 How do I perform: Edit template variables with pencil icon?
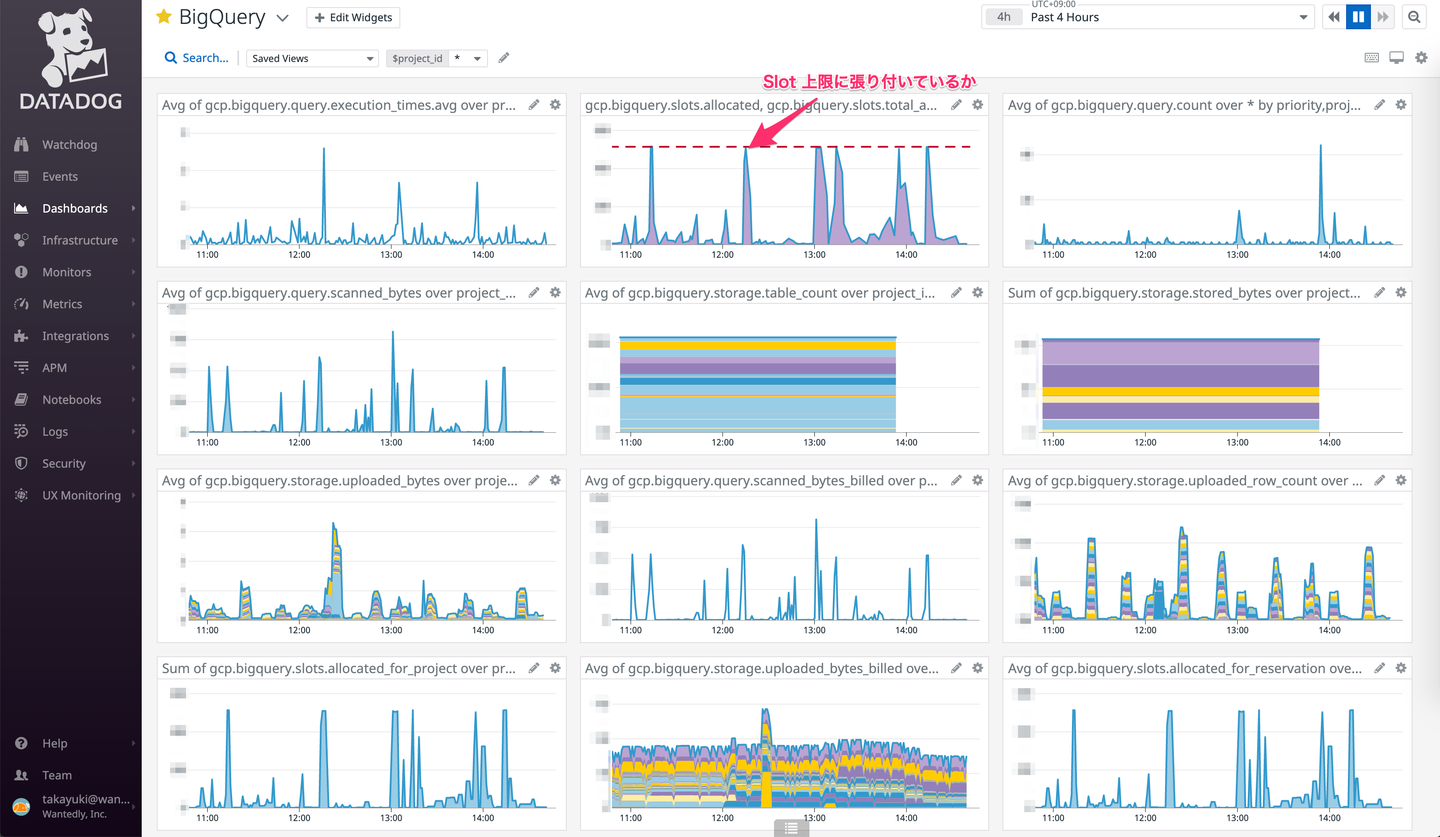click(504, 58)
